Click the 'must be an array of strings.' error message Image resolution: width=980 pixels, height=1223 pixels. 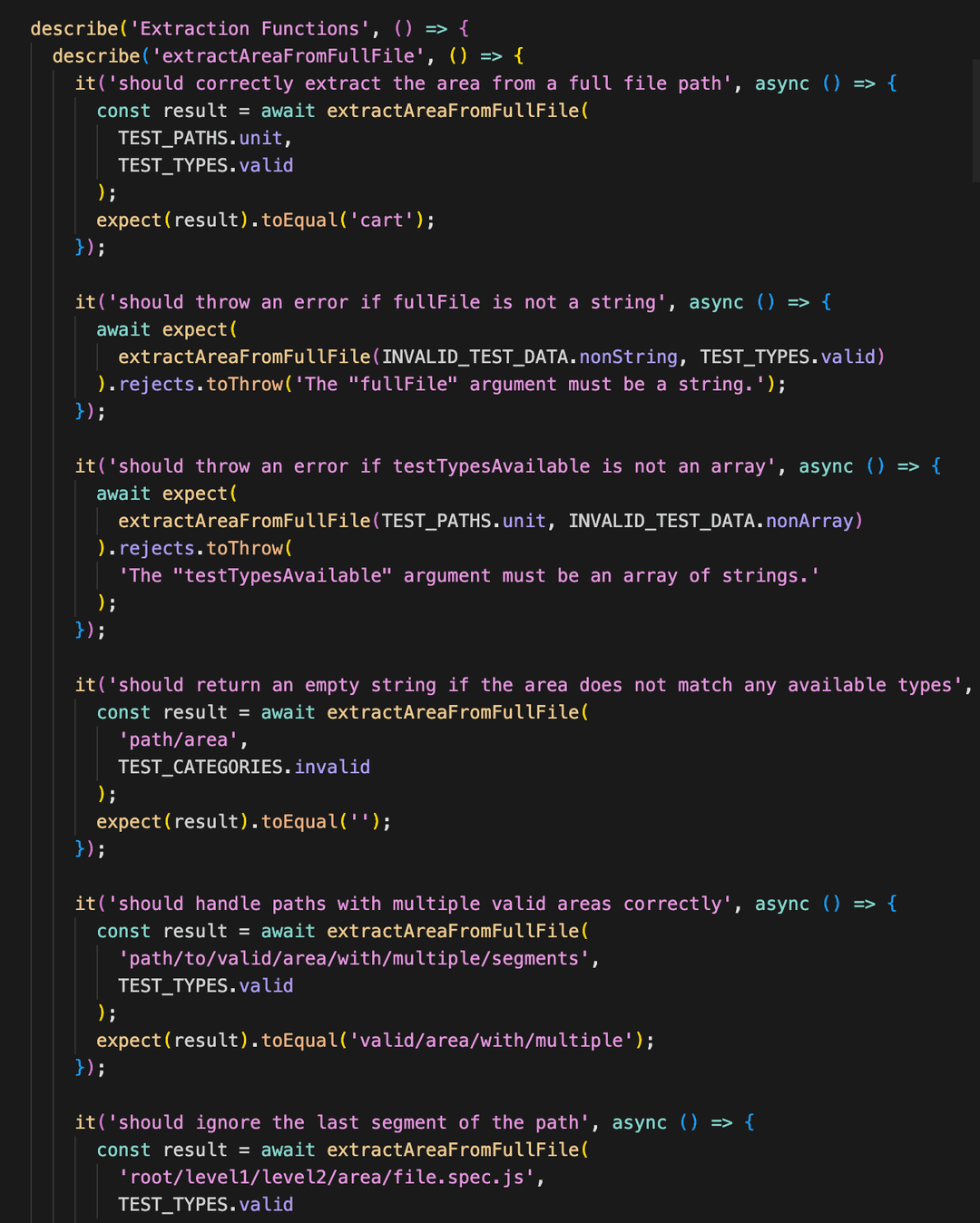point(469,576)
